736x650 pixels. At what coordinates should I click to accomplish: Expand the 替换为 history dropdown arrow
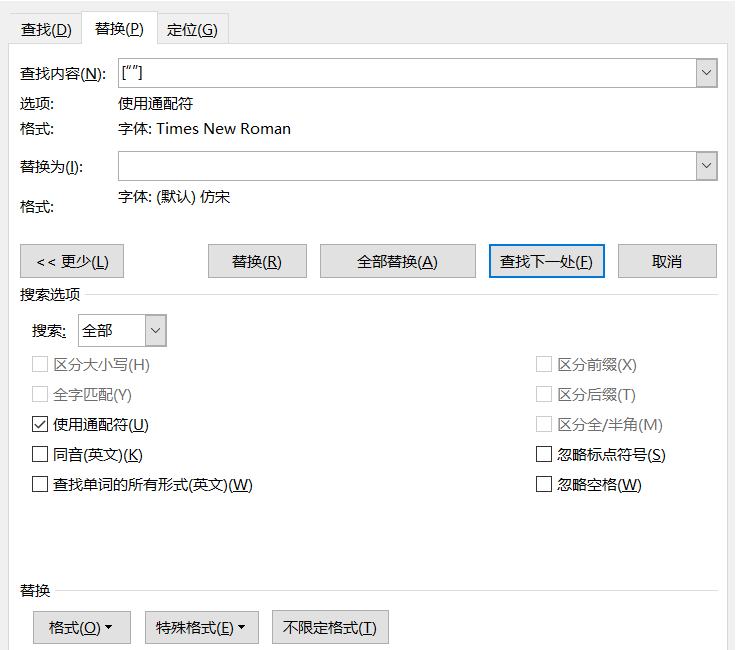(x=707, y=166)
